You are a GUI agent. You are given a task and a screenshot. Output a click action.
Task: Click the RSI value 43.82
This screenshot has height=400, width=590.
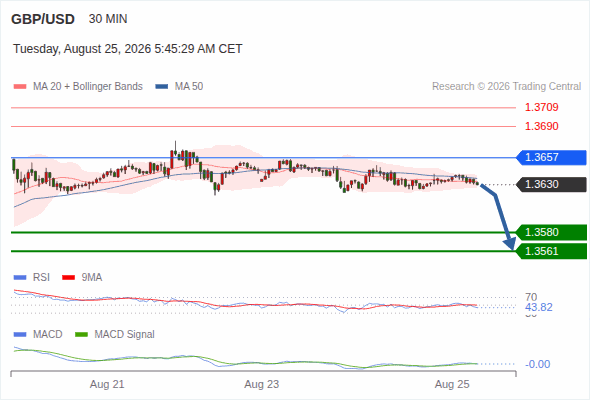(539, 307)
